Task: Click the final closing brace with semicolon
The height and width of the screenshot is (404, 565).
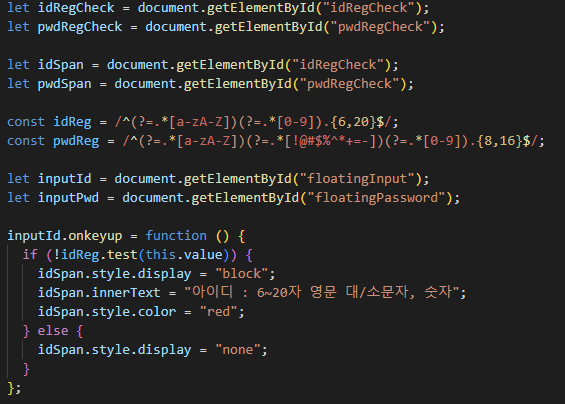Action: (x=14, y=388)
